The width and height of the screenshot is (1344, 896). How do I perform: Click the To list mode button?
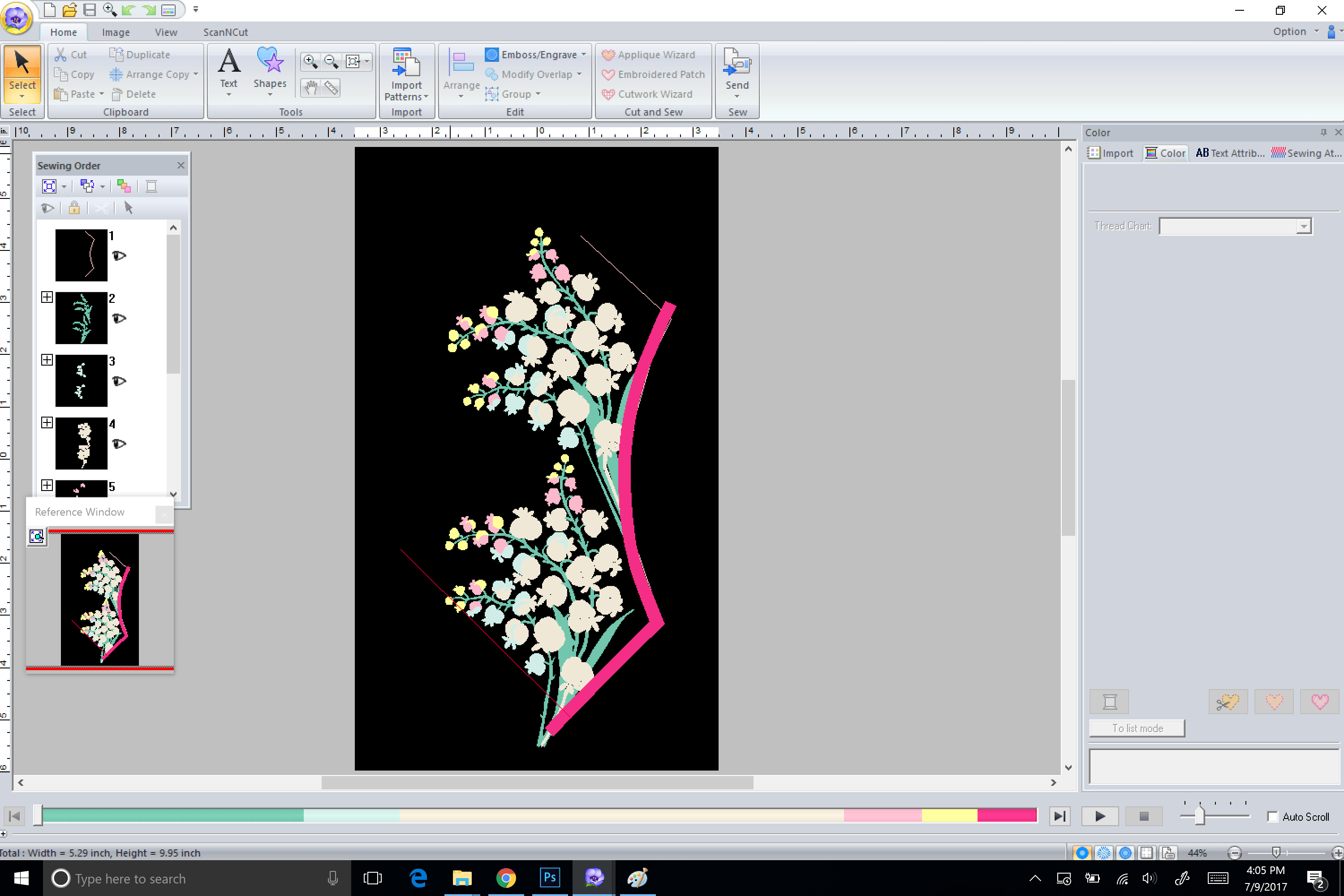[x=1137, y=728]
